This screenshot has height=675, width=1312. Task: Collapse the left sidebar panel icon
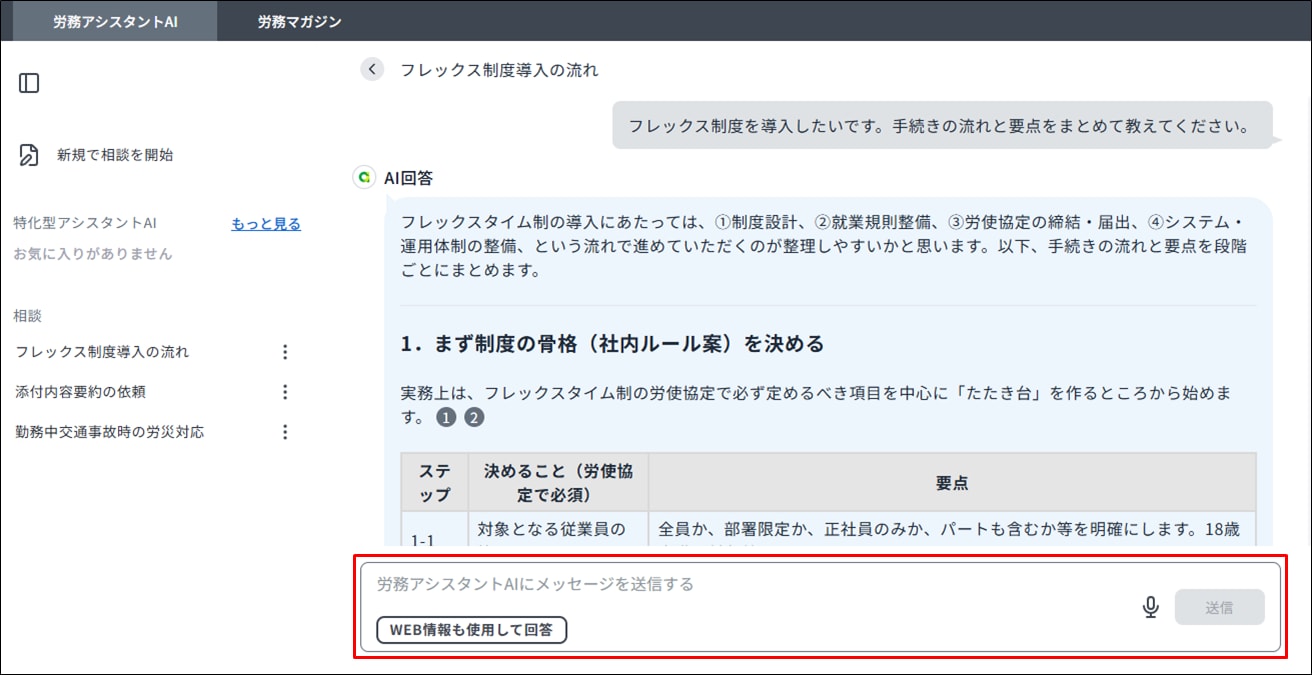[29, 83]
